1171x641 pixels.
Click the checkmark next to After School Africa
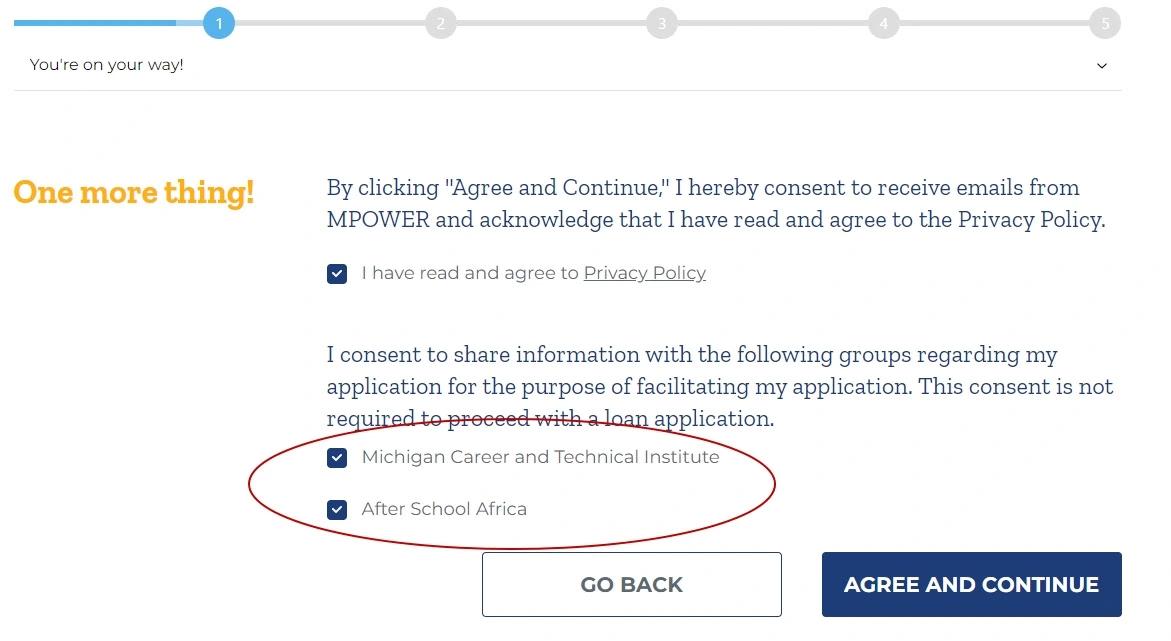point(337,509)
